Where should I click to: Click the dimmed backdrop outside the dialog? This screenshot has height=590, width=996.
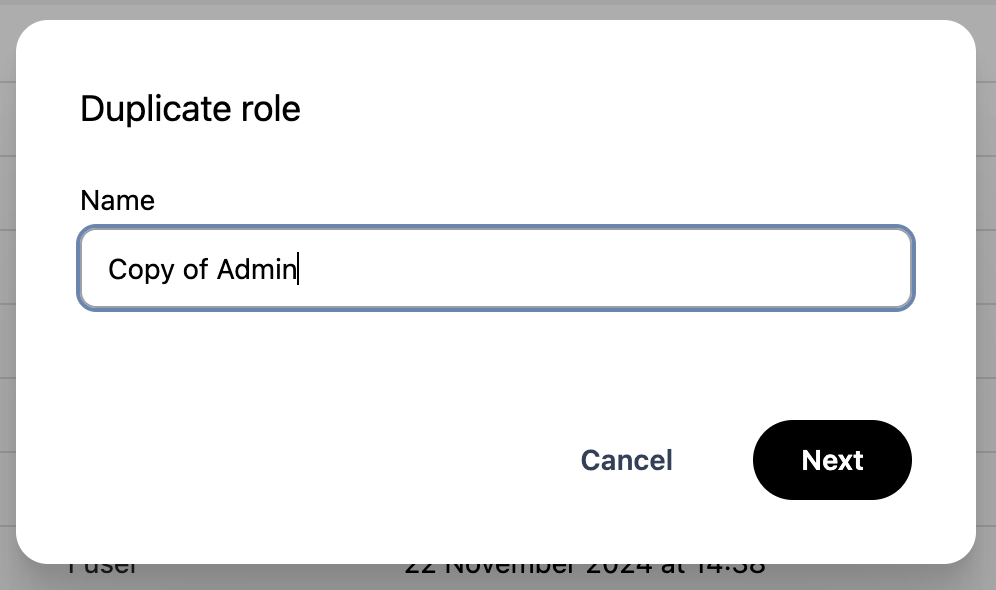(x=986, y=300)
